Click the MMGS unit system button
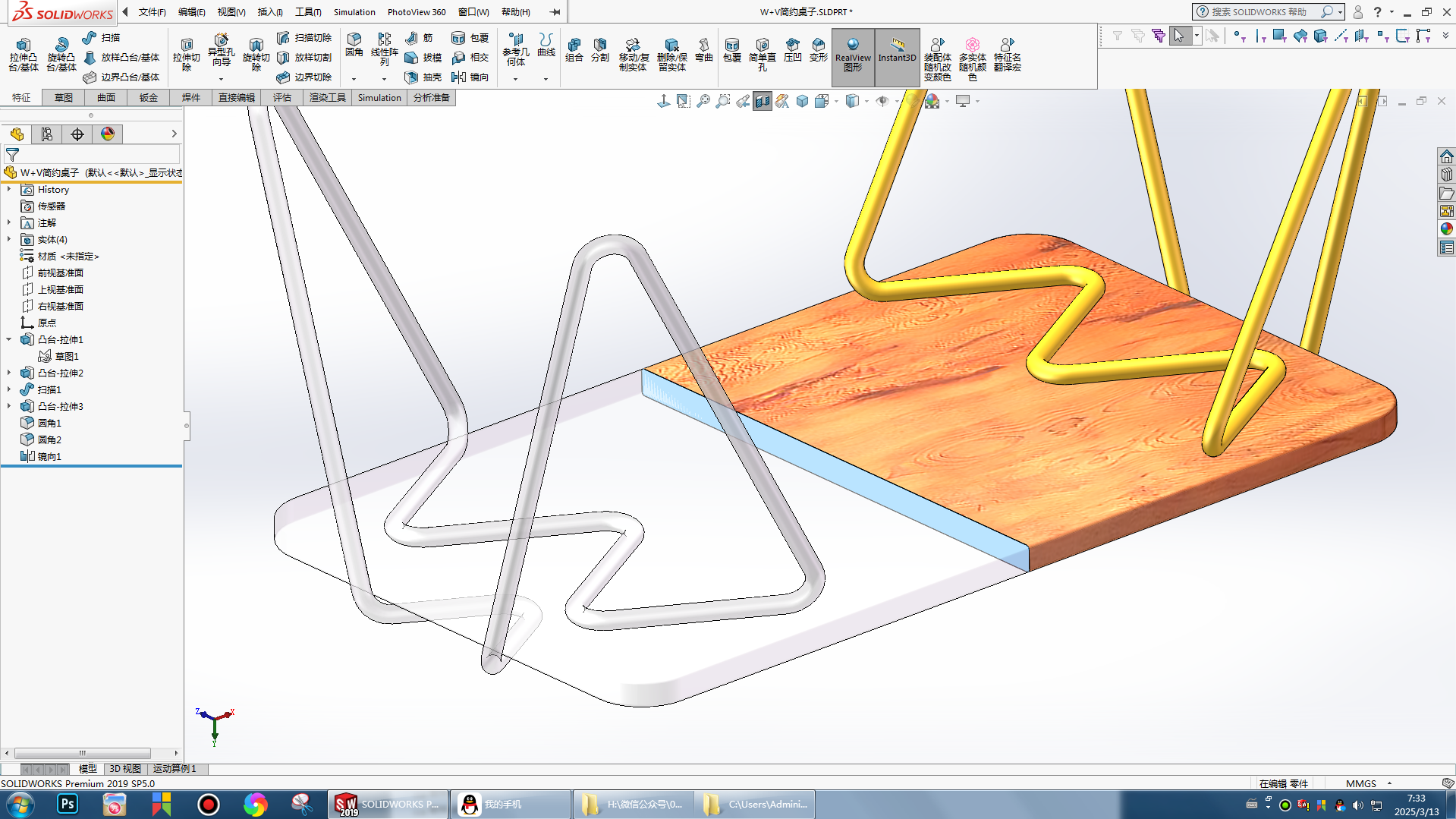 coord(1360,783)
